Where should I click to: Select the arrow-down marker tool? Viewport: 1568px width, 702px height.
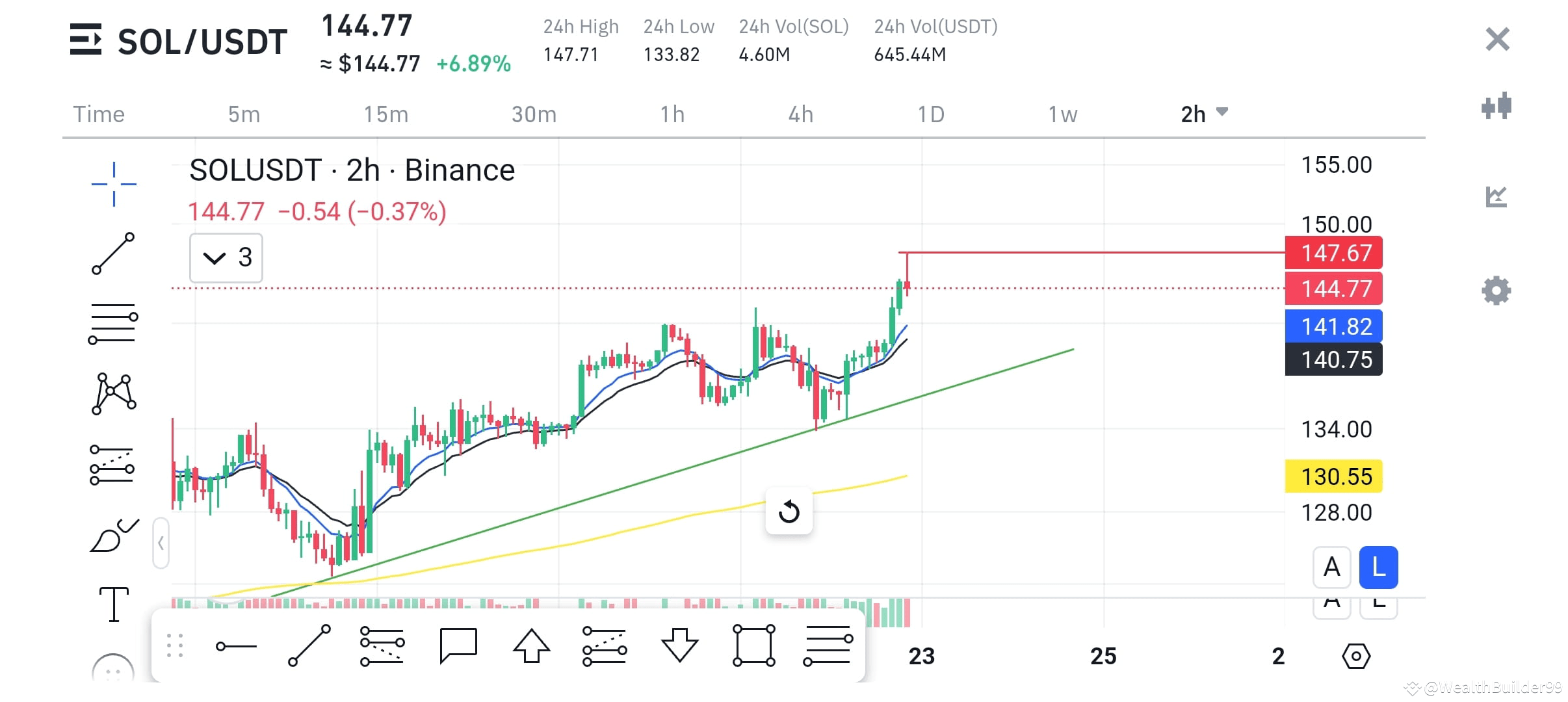tap(679, 645)
